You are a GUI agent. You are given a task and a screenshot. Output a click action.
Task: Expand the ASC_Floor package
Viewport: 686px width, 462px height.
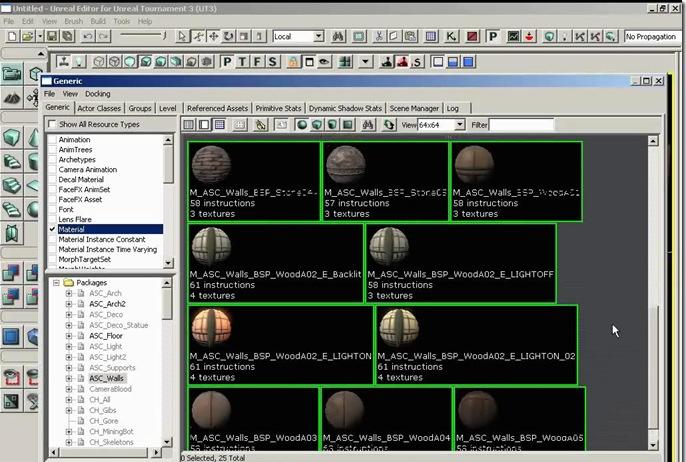click(69, 336)
